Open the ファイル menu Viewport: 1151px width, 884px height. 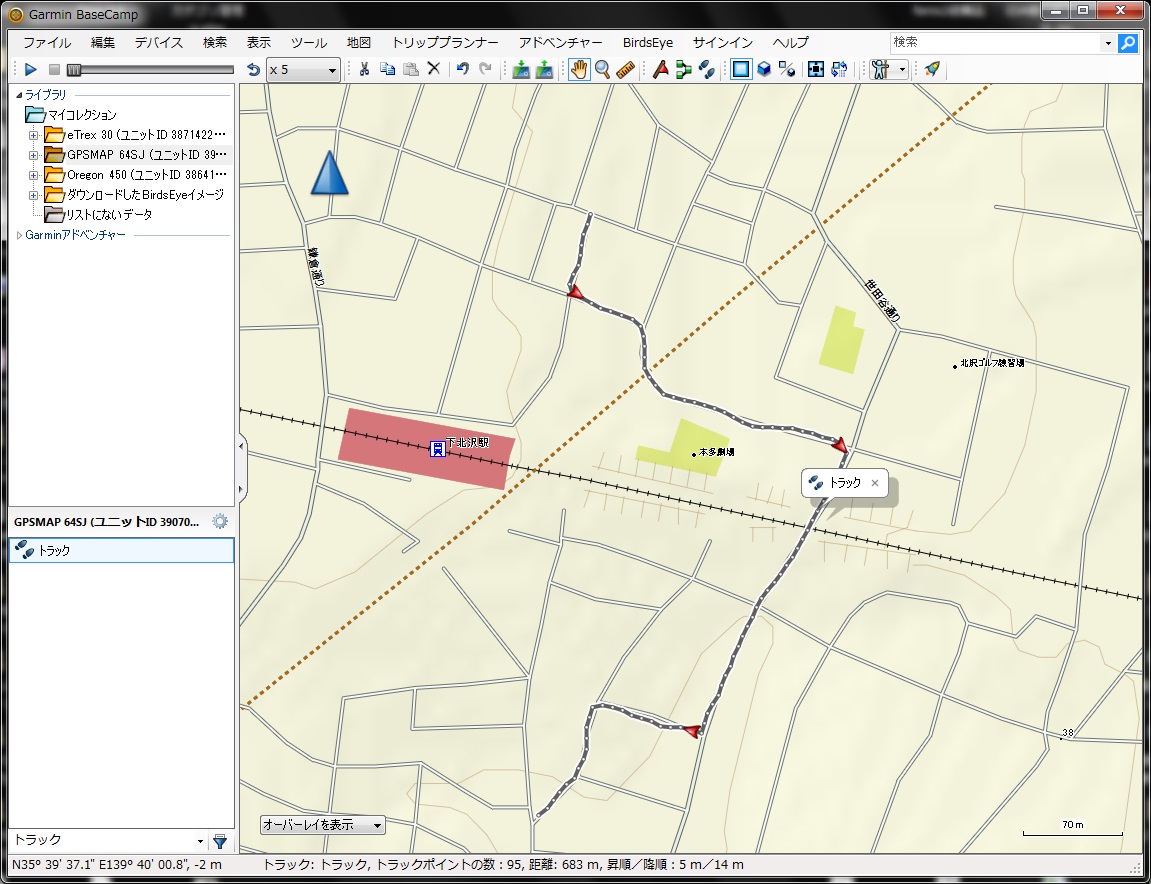pos(47,43)
